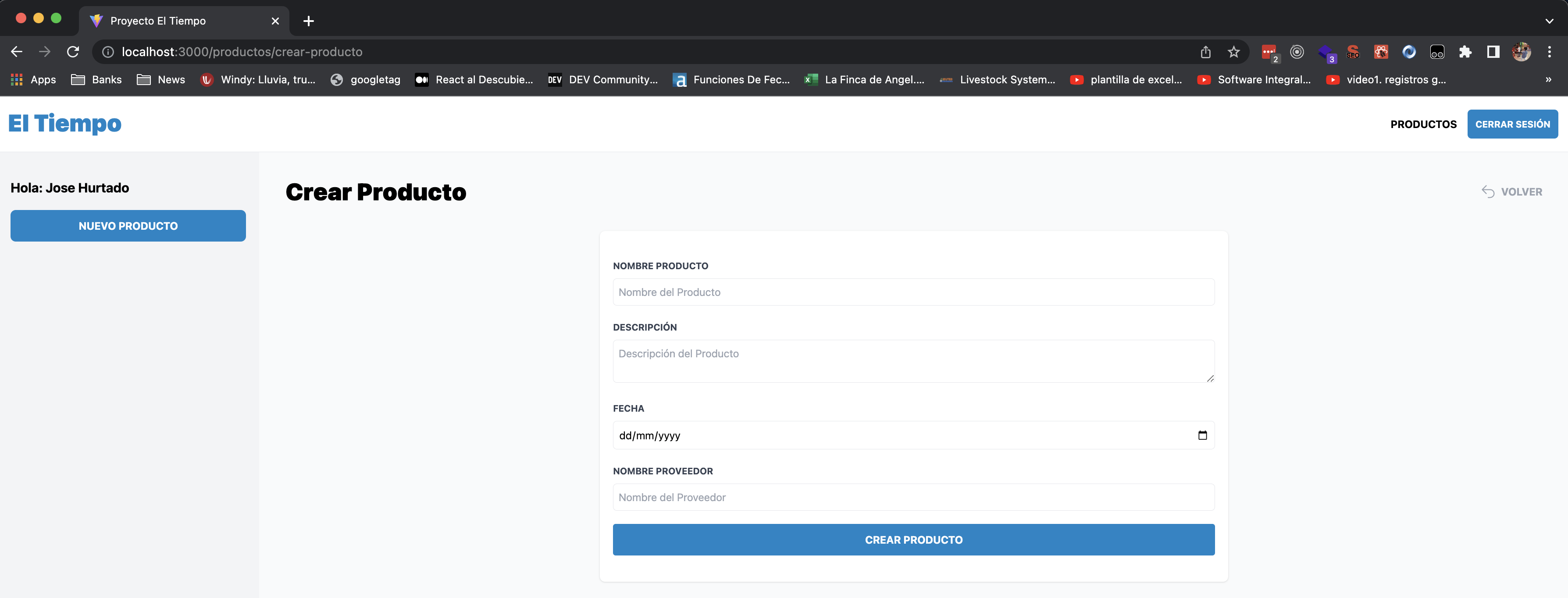Image resolution: width=1568 pixels, height=598 pixels.
Task: Click the Descripción del Producto text area
Action: pyautogui.click(x=913, y=361)
